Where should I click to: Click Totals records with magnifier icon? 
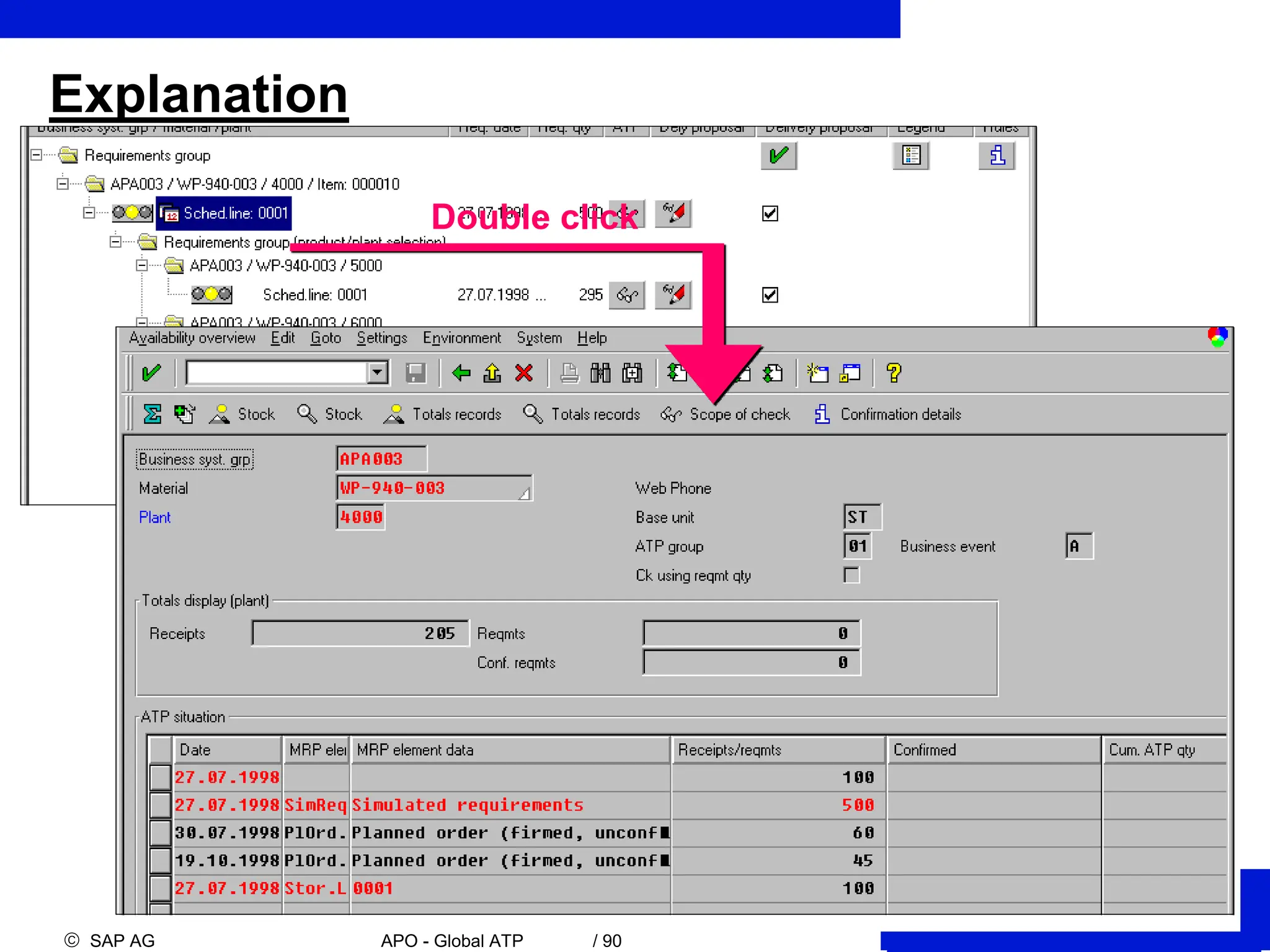582,414
